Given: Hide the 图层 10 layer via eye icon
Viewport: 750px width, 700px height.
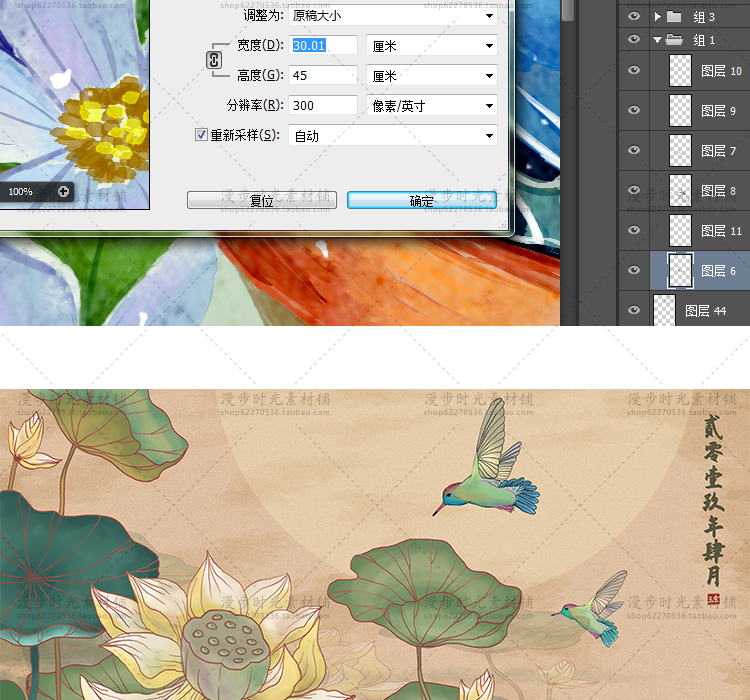Looking at the screenshot, I should pyautogui.click(x=632, y=70).
